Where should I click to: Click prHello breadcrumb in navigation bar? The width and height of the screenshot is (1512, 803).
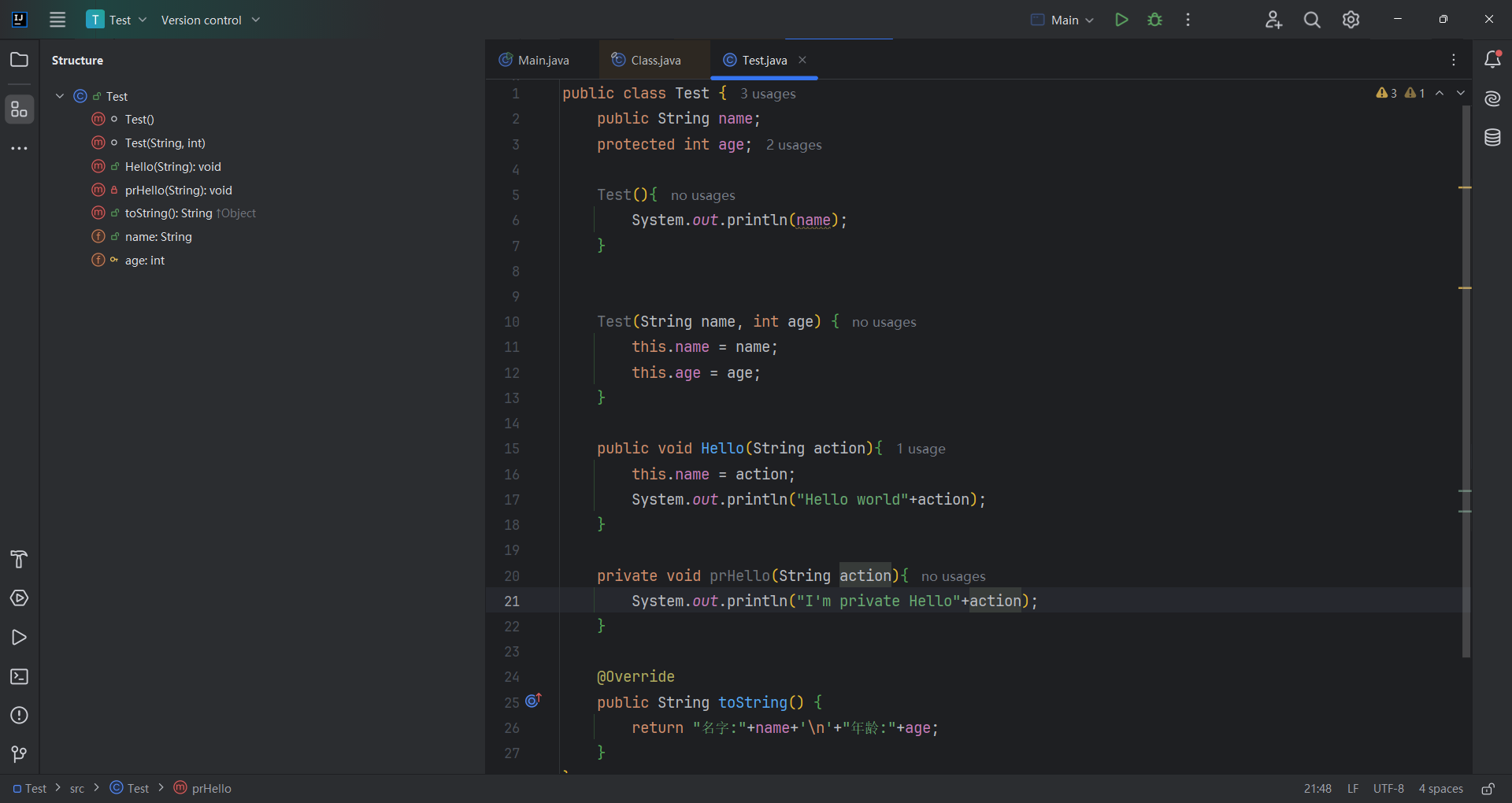(202, 789)
